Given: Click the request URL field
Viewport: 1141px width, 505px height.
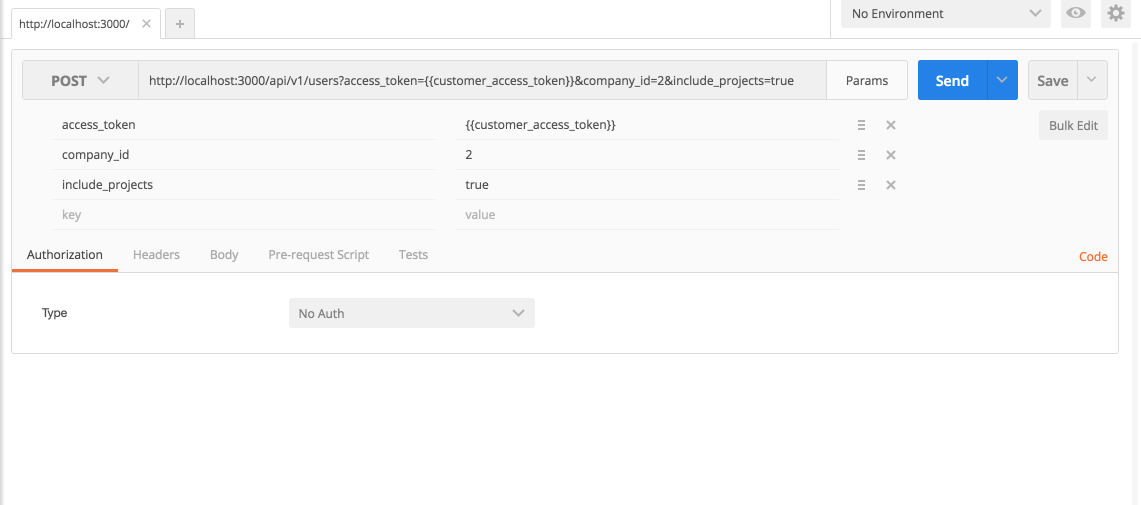Looking at the screenshot, I should click(482, 80).
